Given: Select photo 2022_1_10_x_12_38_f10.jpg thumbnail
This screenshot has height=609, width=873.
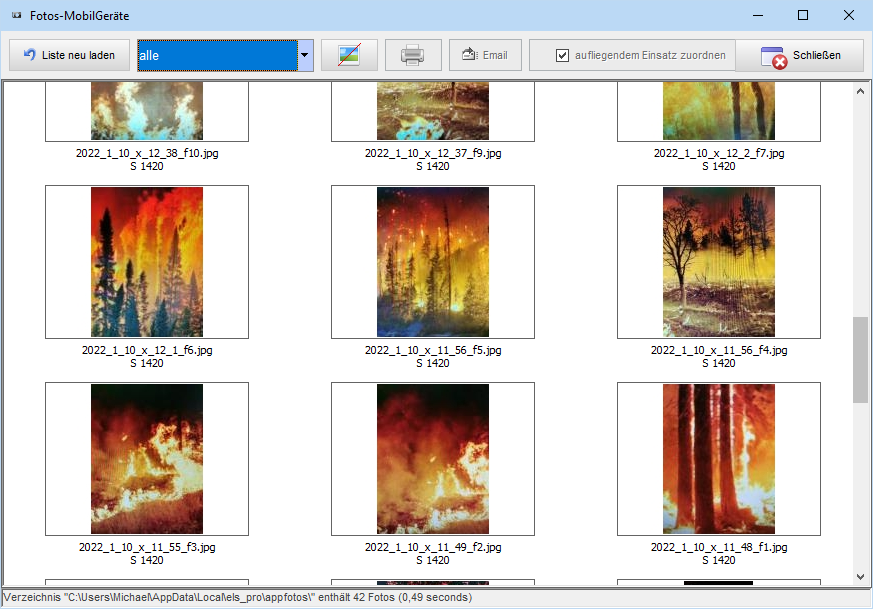Looking at the screenshot, I should (147, 111).
